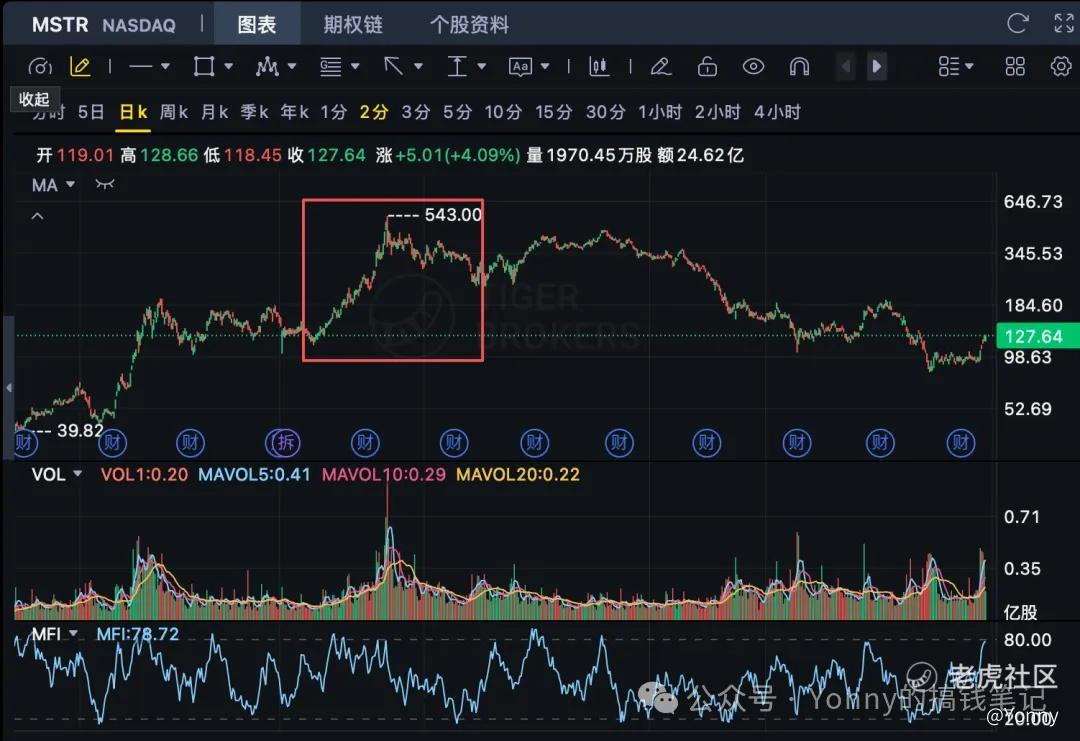1080x741 pixels.
Task: Click the rightmost 财 earnings marker
Action: pos(961,443)
